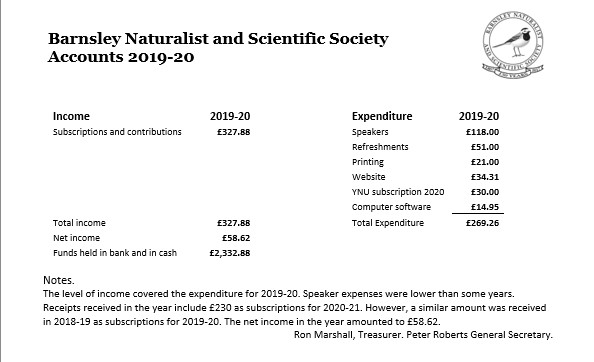
Task: Select the Total income label
Action: (x=79, y=223)
